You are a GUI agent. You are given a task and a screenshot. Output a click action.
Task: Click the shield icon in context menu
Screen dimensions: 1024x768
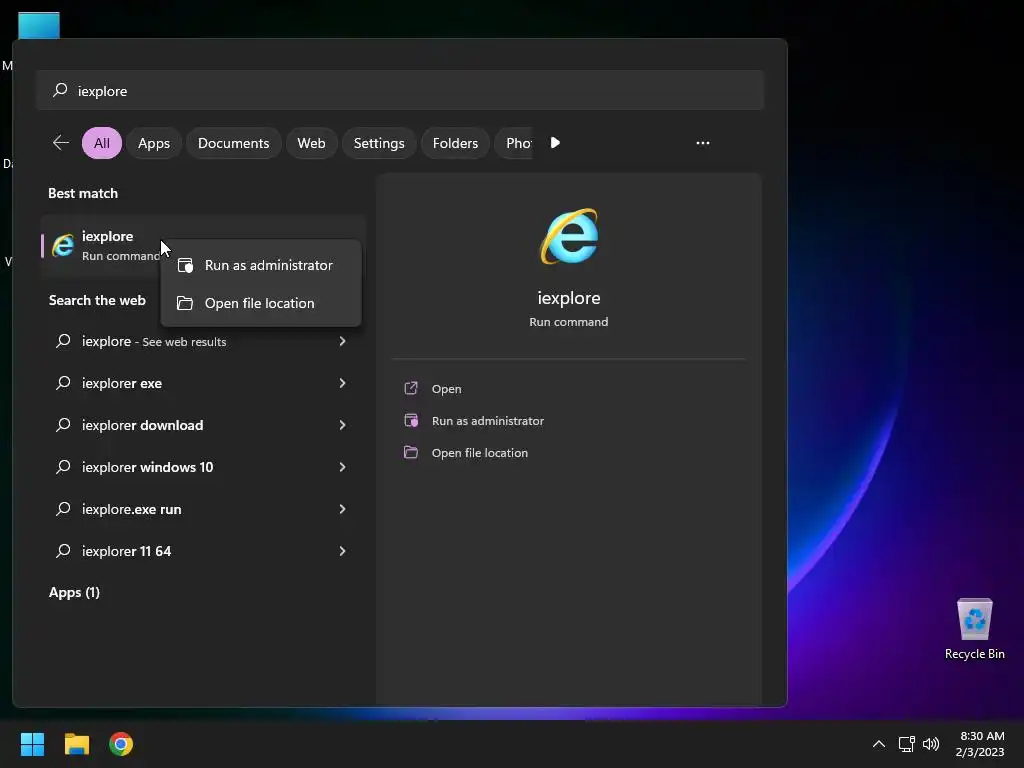point(185,265)
